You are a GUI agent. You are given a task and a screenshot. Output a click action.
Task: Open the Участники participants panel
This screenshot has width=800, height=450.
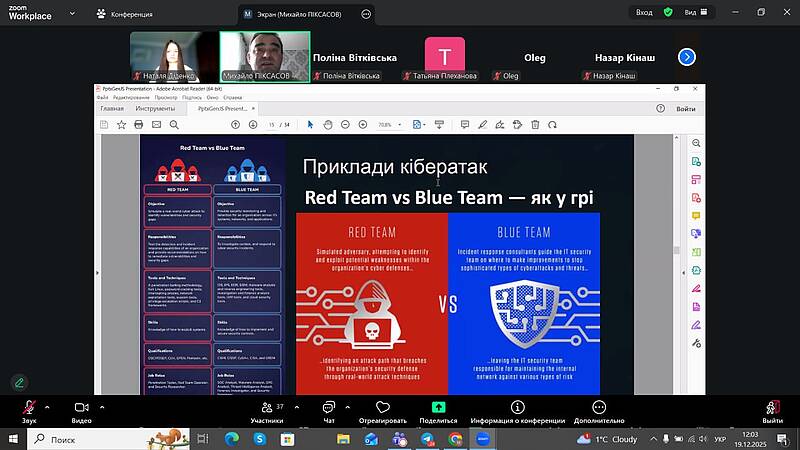click(266, 408)
